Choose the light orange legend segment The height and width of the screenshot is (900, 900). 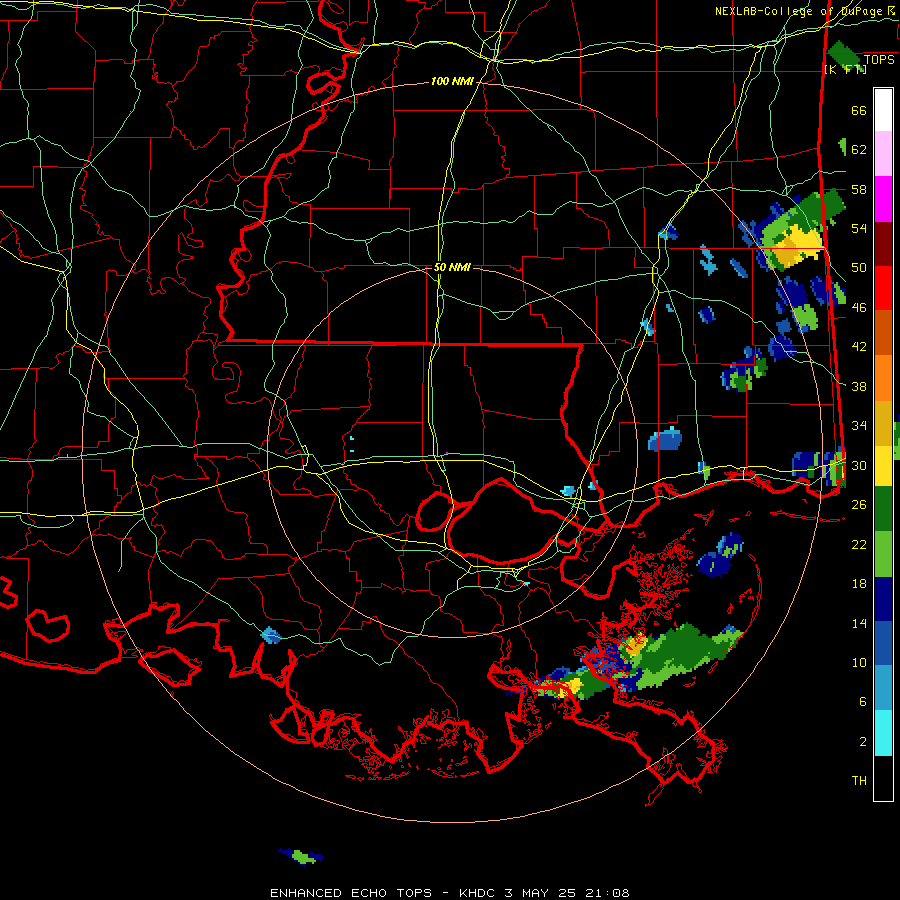click(x=883, y=378)
